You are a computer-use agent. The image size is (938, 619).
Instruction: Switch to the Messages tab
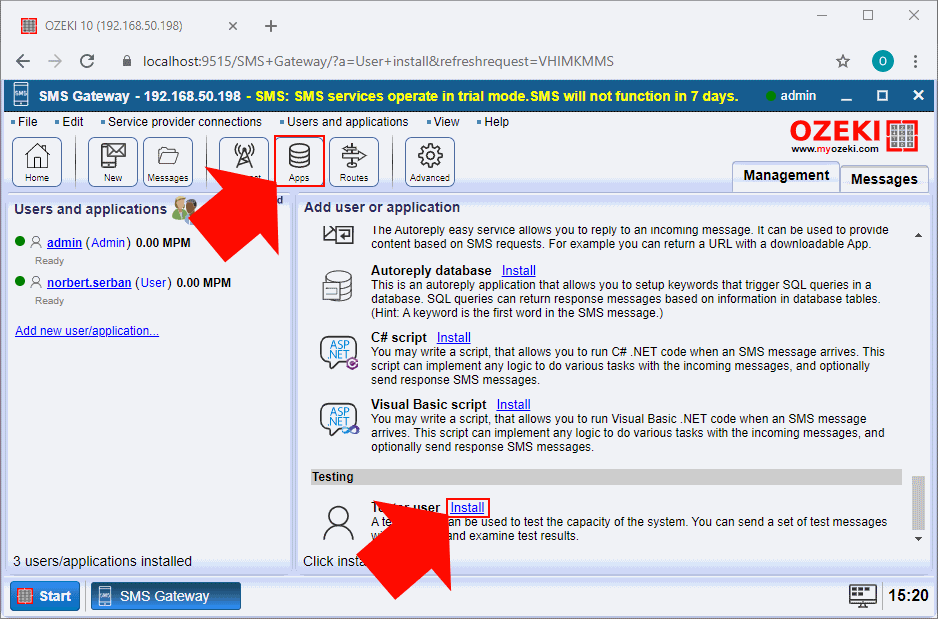pyautogui.click(x=884, y=179)
